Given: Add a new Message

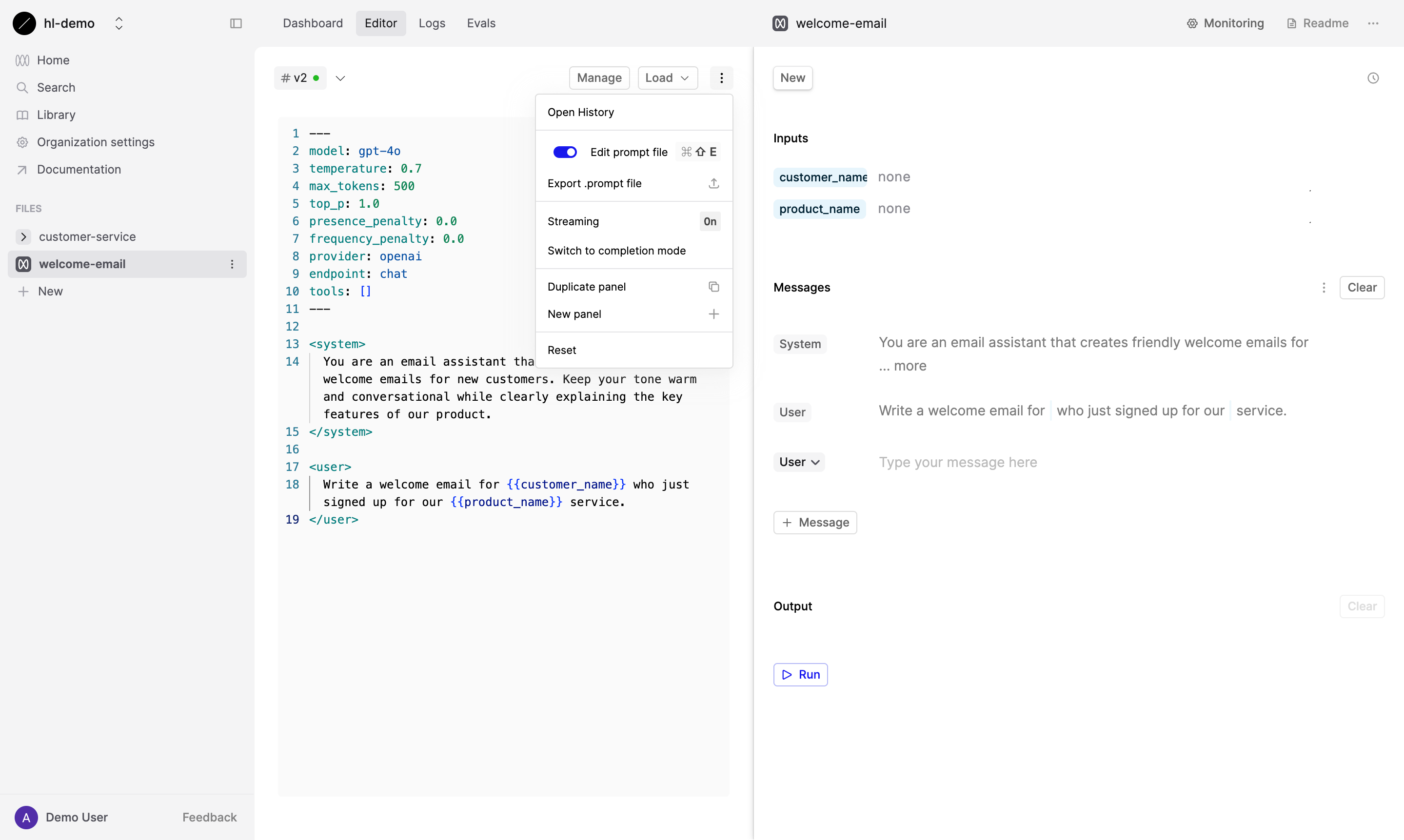Looking at the screenshot, I should click(815, 523).
